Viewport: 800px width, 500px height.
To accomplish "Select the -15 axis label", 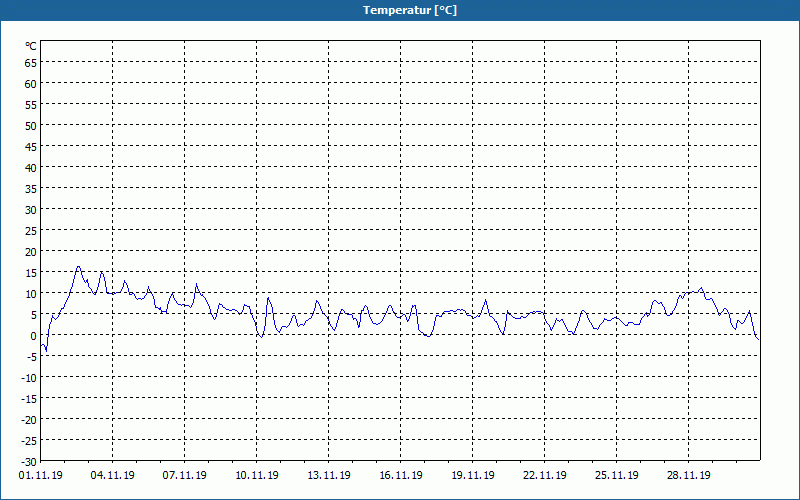I will [29, 399].
